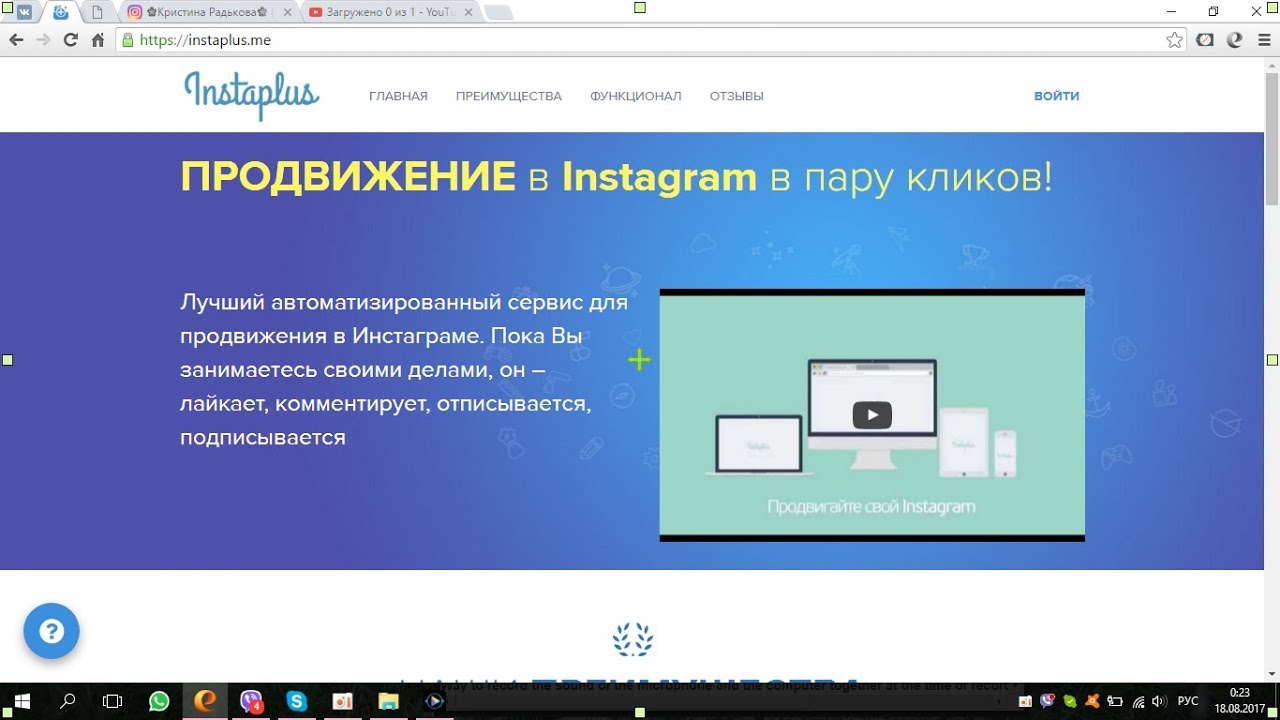This screenshot has width=1280, height=720.
Task: Open Skype from the taskbar
Action: [296, 701]
